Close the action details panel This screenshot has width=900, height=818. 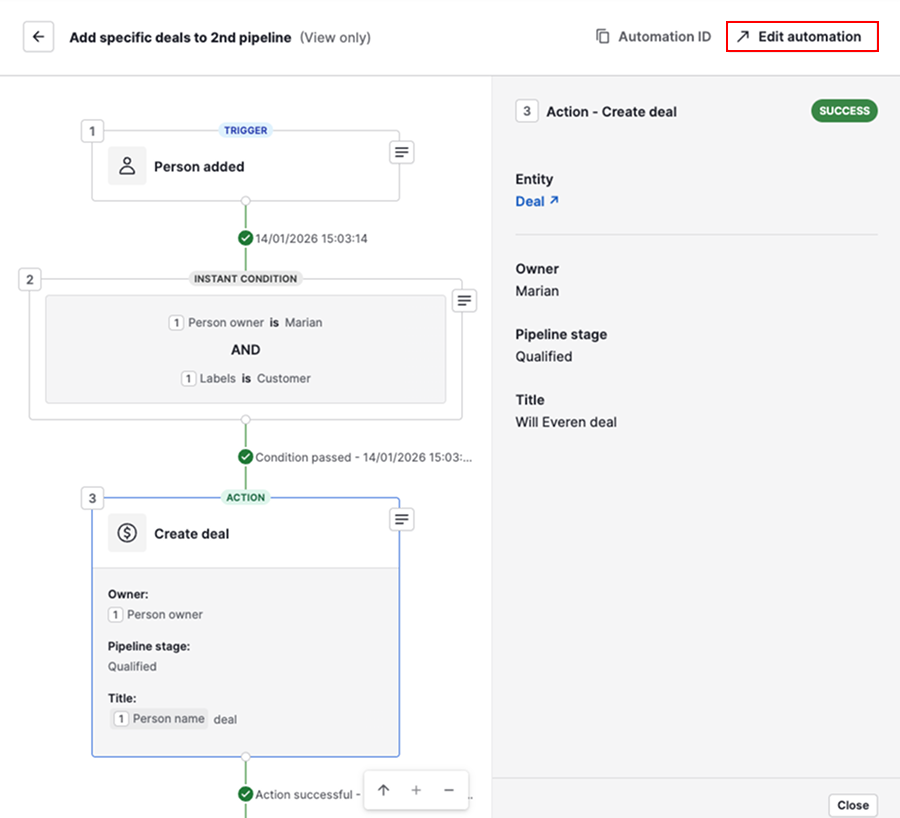(852, 805)
